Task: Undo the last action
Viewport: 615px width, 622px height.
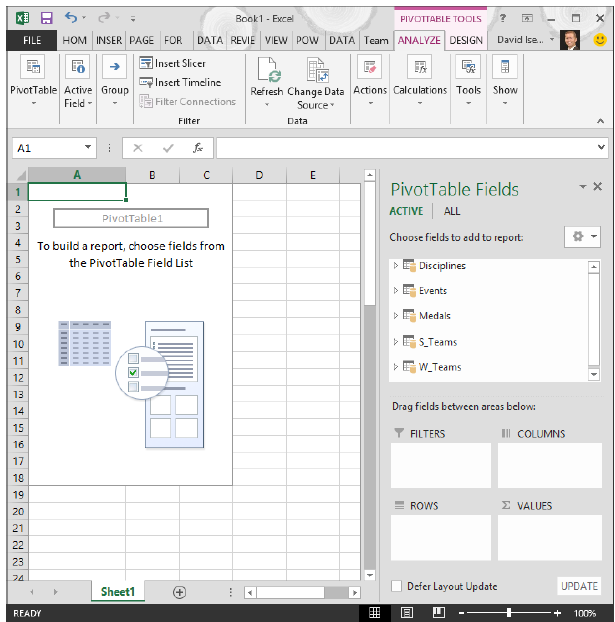Action: coord(71,17)
